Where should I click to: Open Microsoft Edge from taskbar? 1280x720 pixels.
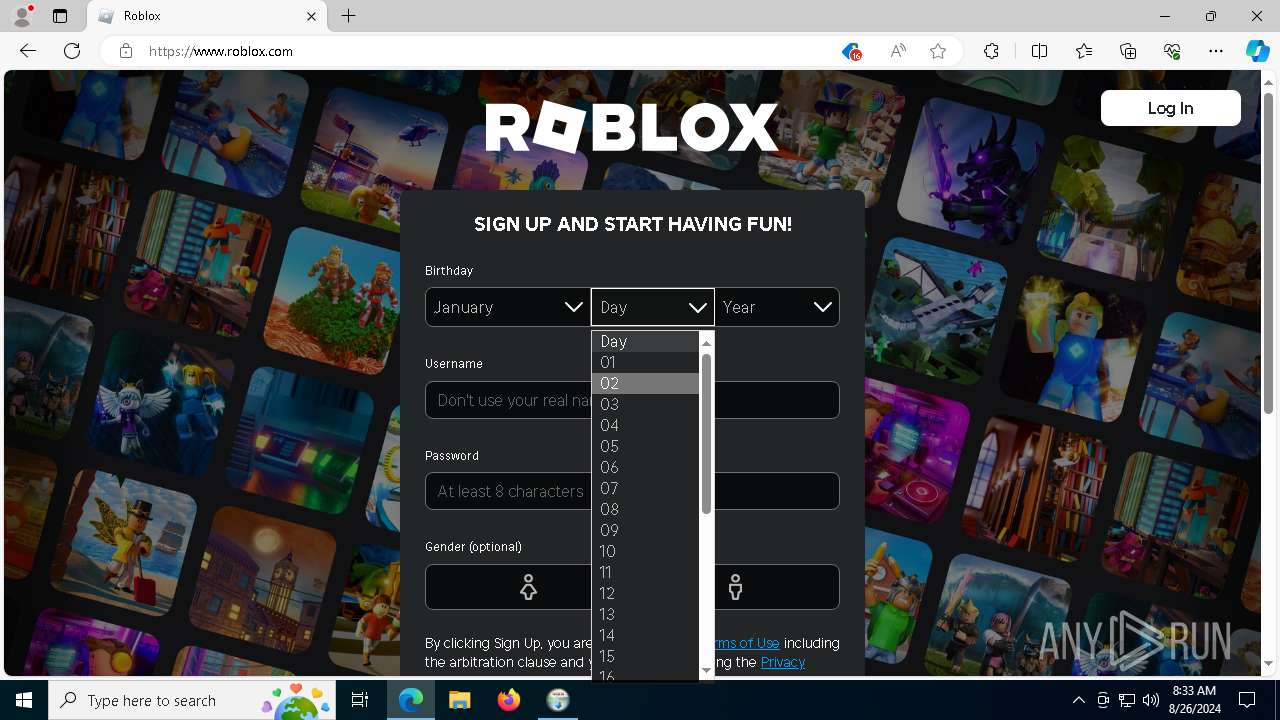(411, 700)
